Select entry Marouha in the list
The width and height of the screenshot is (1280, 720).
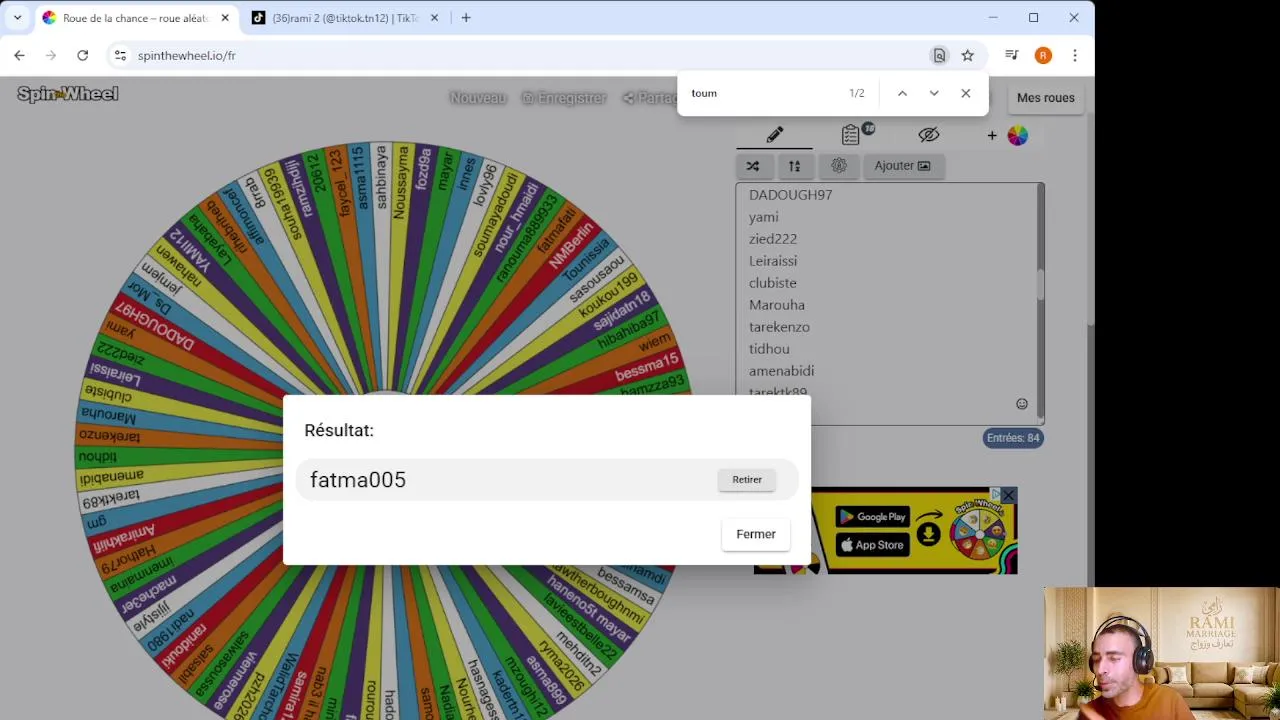[777, 305]
